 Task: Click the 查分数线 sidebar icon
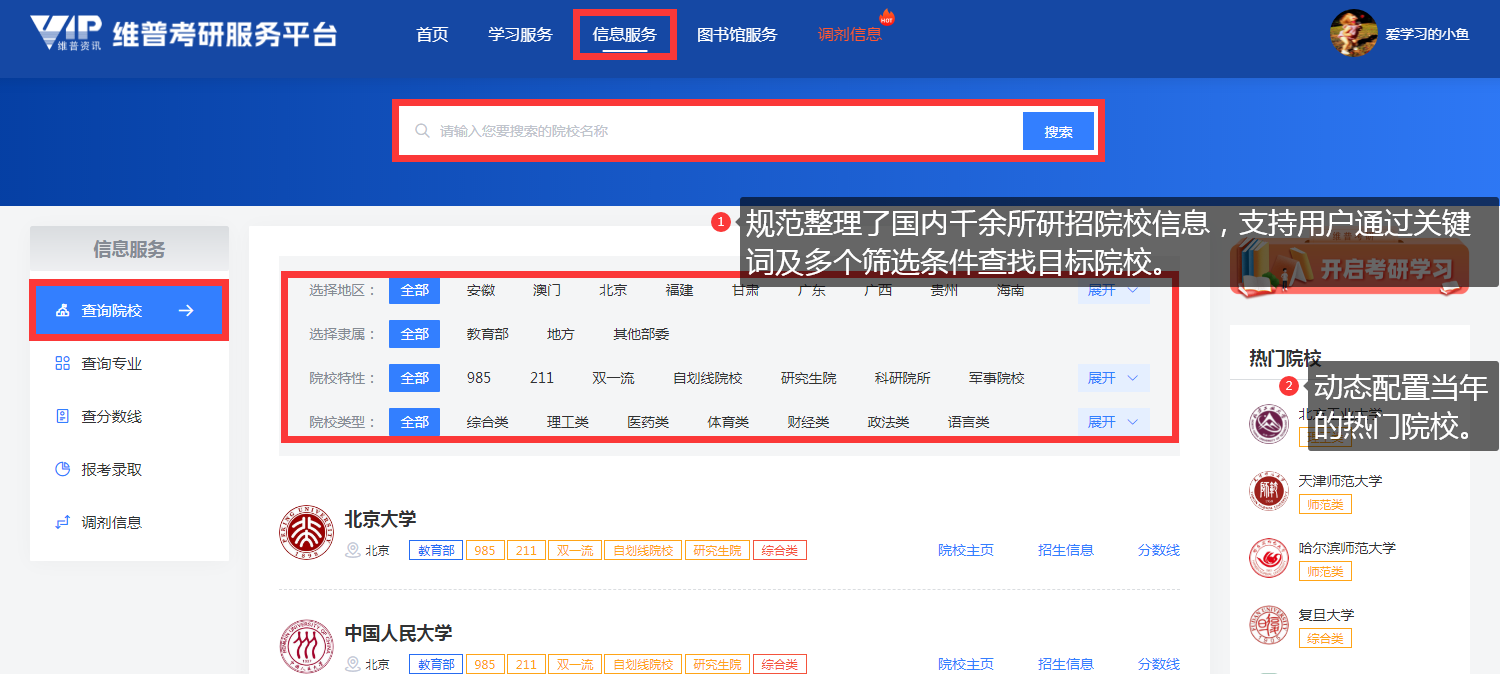click(63, 417)
